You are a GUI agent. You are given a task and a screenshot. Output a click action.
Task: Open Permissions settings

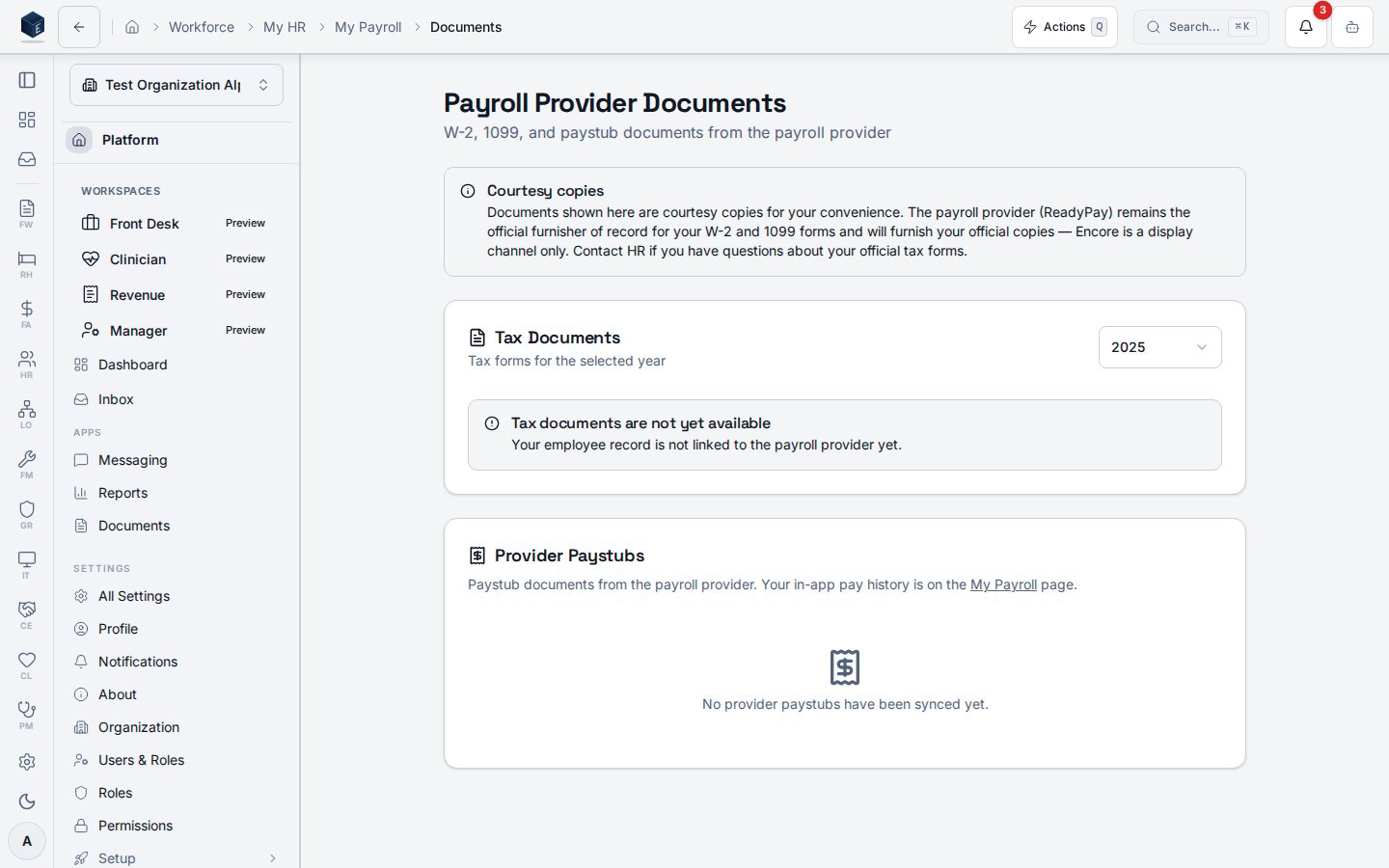pyautogui.click(x=177, y=826)
